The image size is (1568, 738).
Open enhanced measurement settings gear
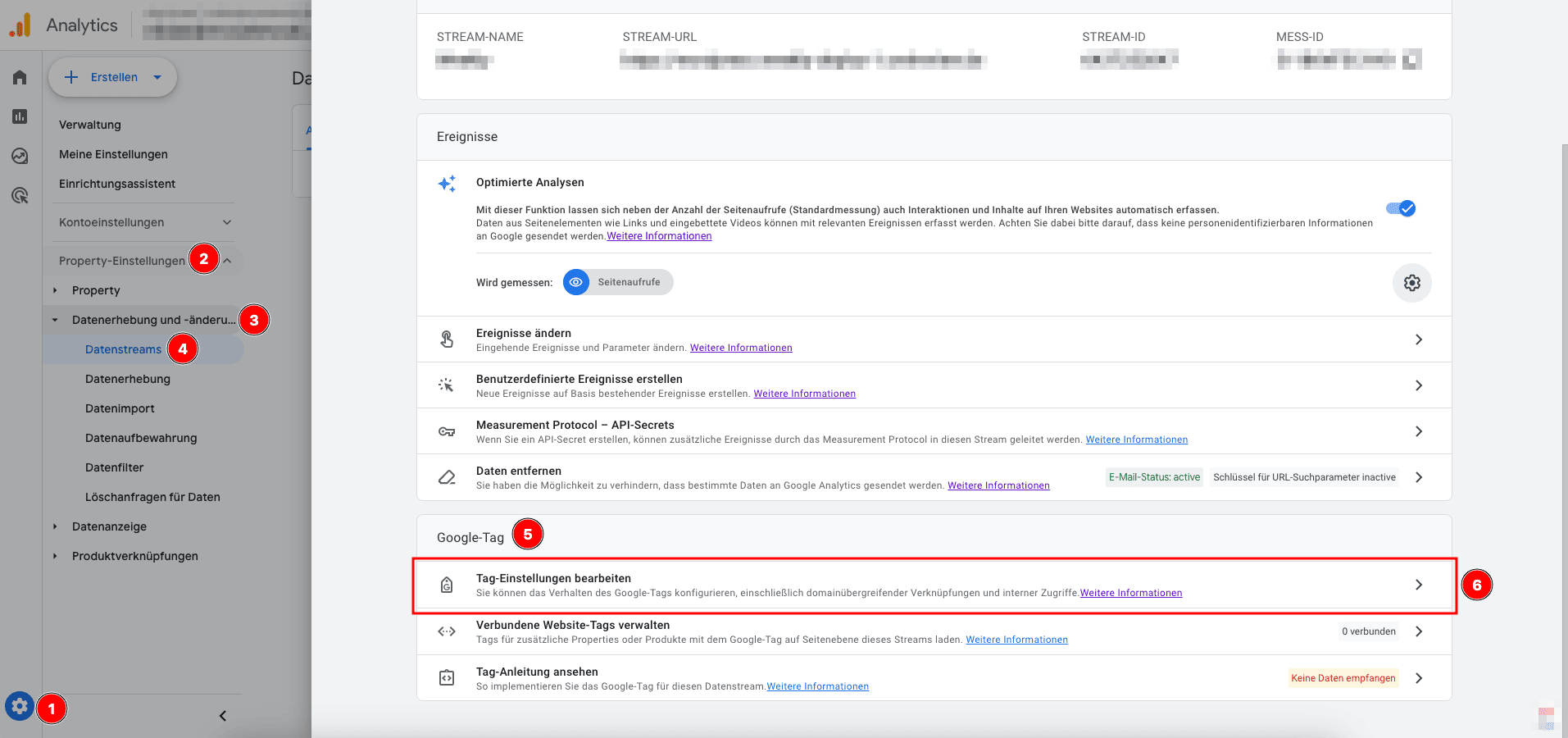[x=1411, y=283]
